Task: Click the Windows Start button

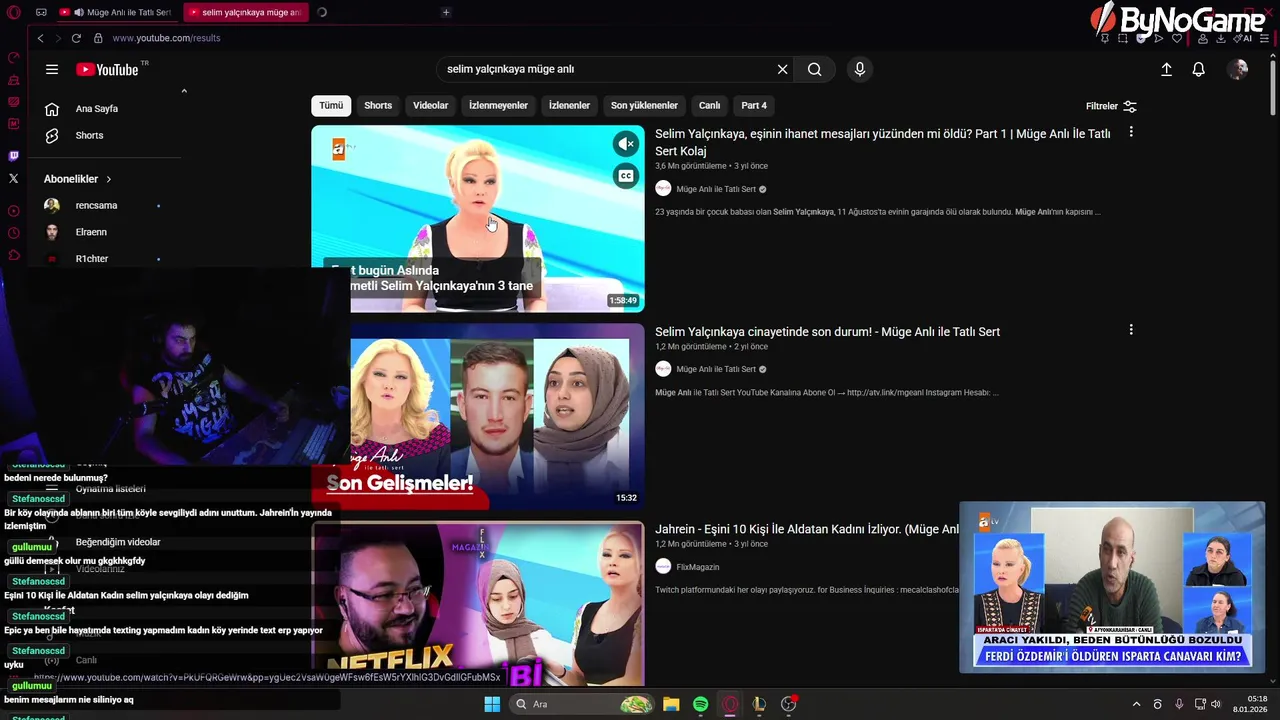Action: (492, 704)
